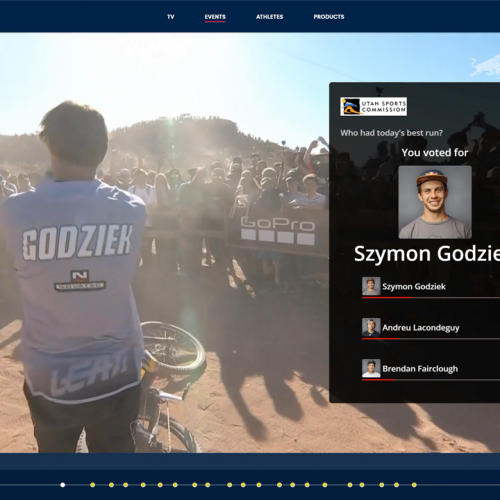
Task: Click Szymon Godziek's small avatar icon
Action: click(371, 286)
